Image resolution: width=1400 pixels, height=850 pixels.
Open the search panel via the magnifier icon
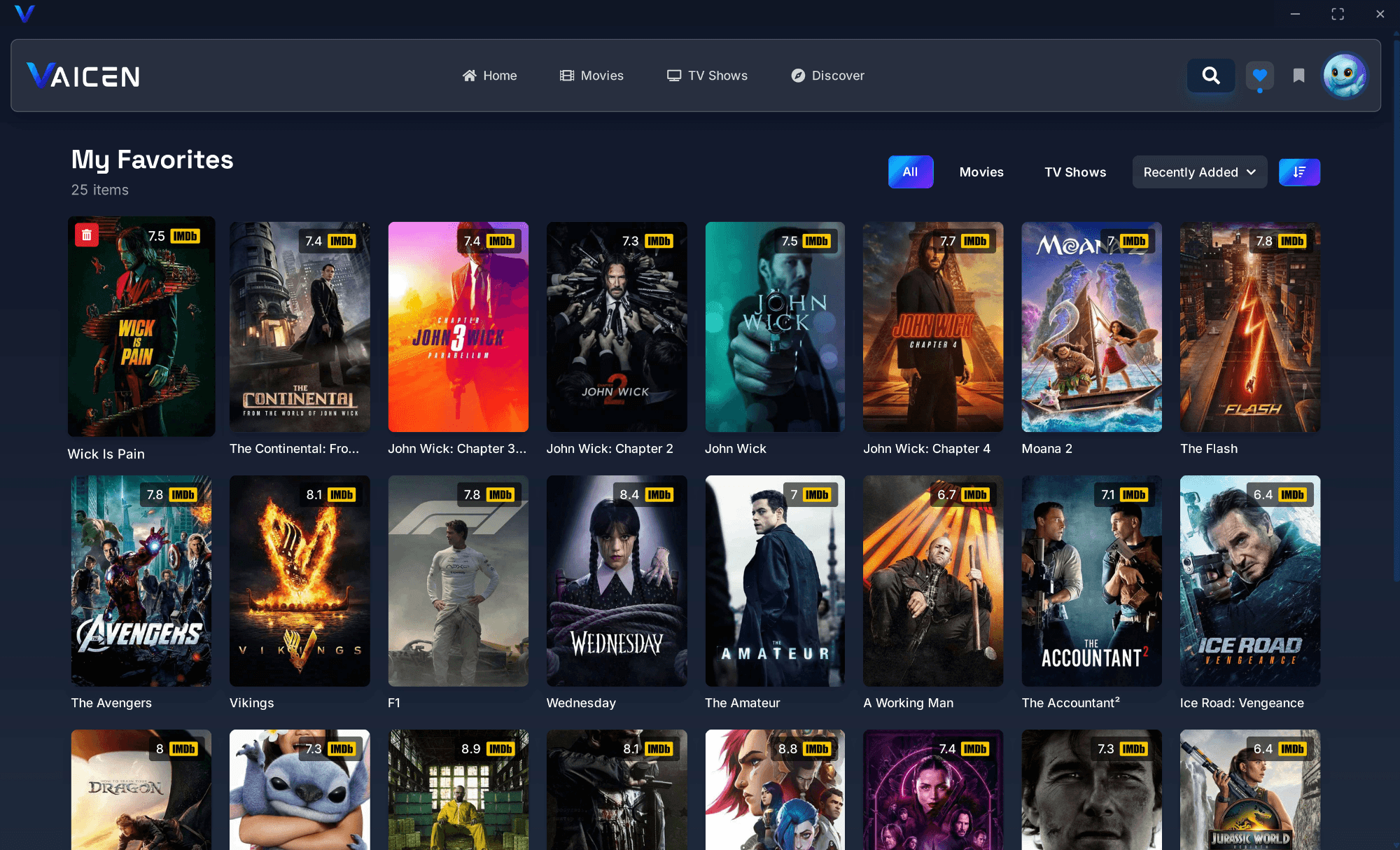[1211, 76]
